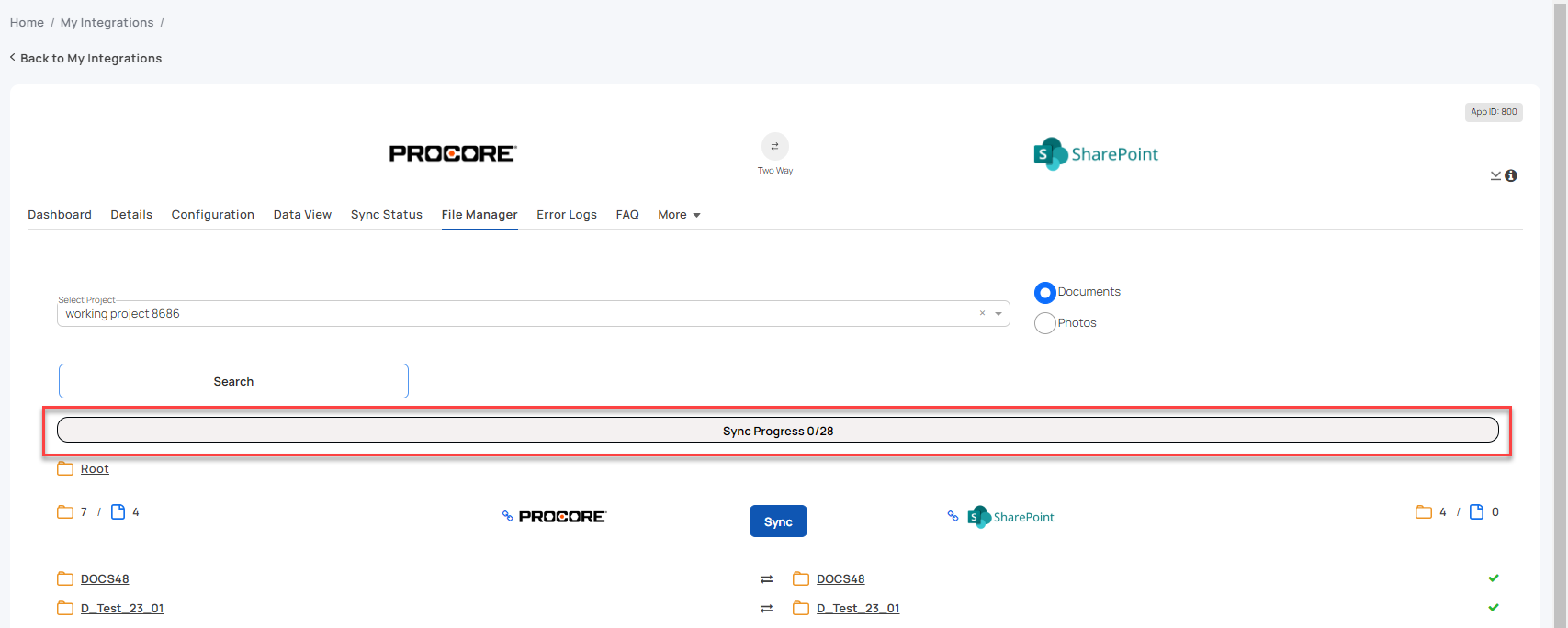Open the Root folder link
Viewport: 1568px width, 628px height.
coord(95,469)
